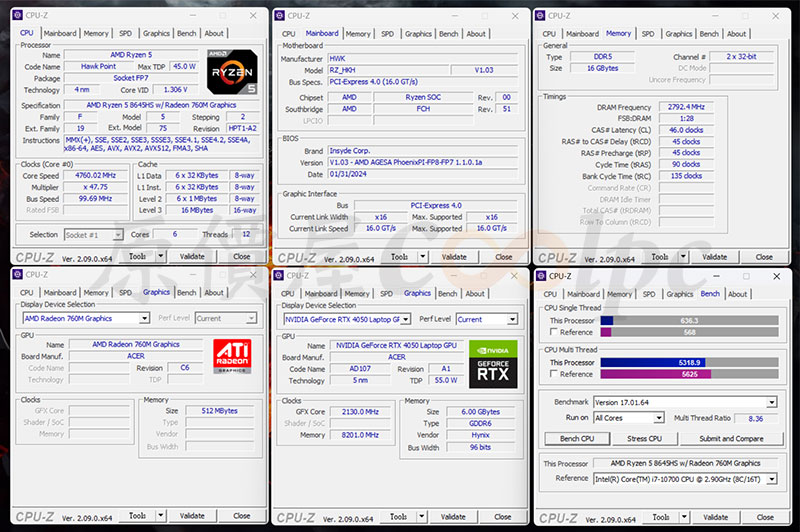
Task: Open CPU tab in Bench window
Action: (x=550, y=294)
